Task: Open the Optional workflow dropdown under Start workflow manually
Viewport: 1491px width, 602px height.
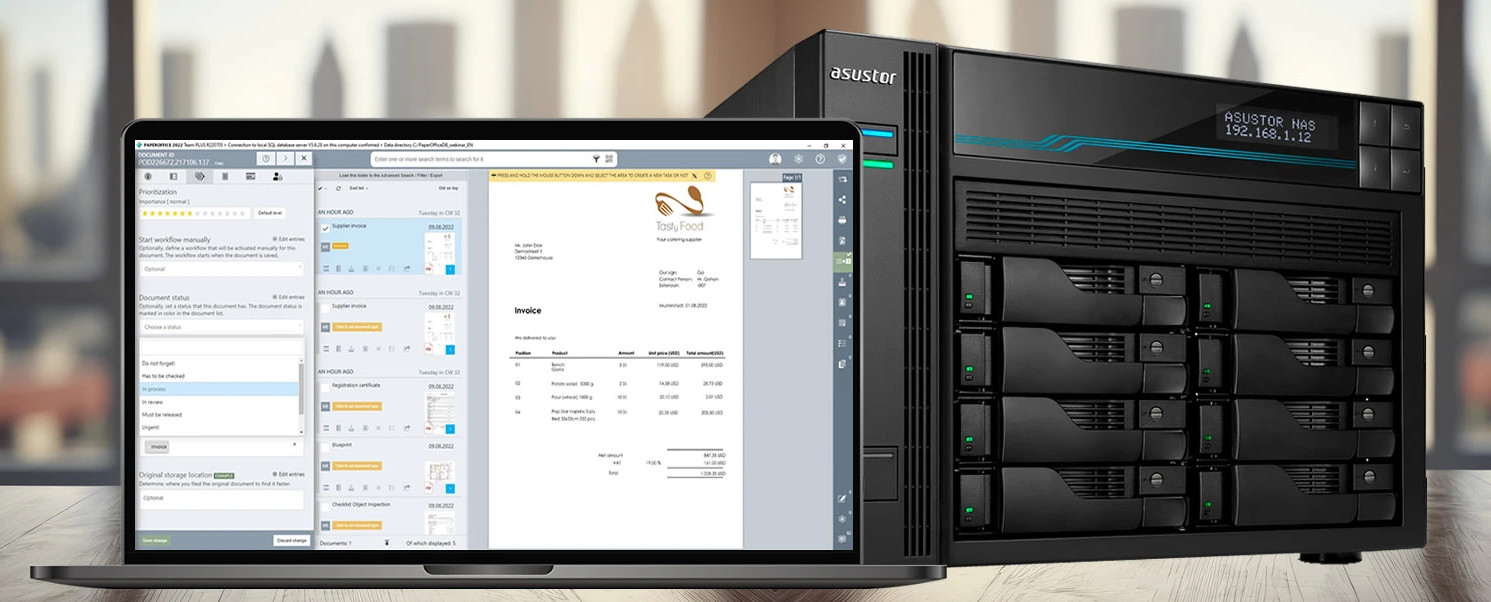Action: coord(220,268)
